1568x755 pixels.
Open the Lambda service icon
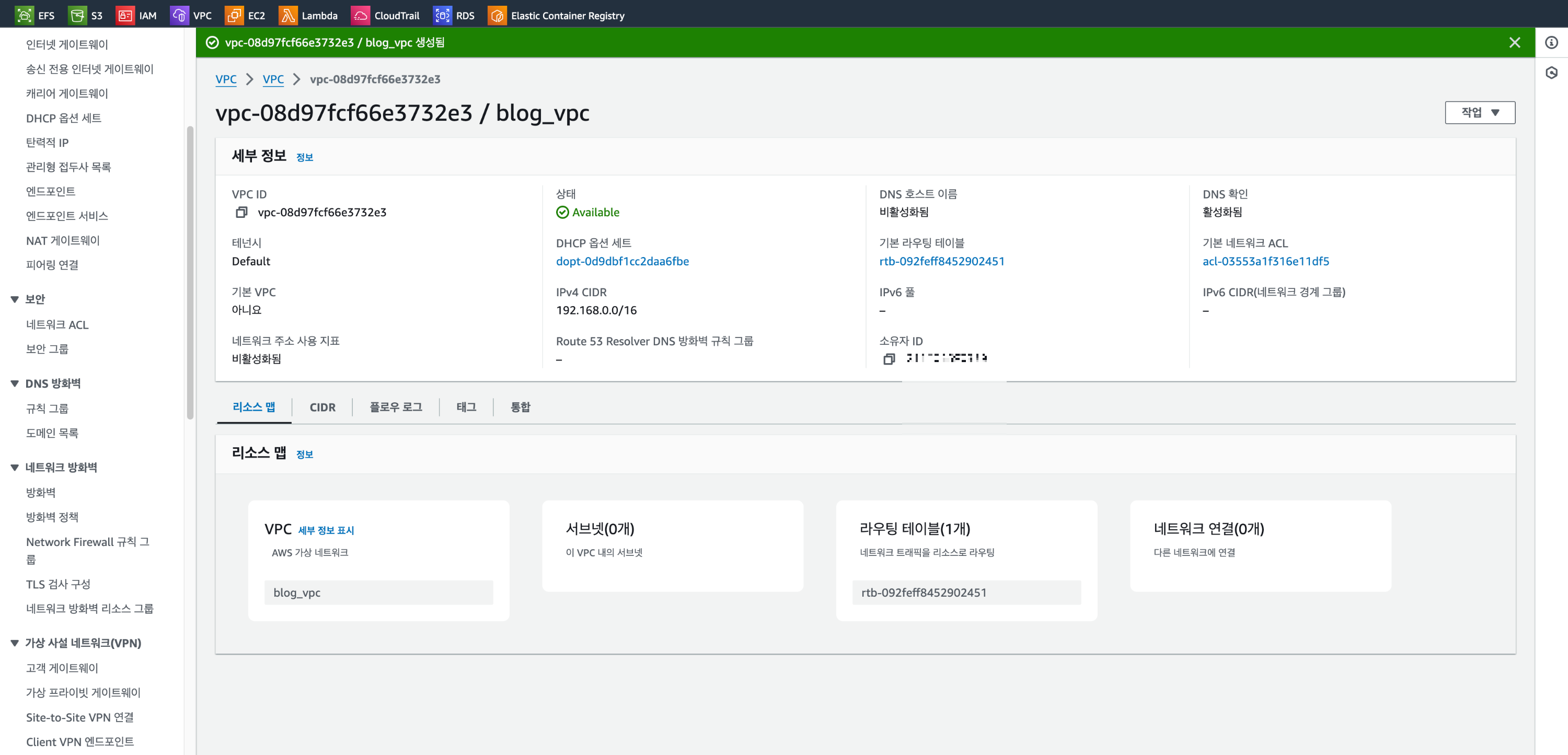287,15
